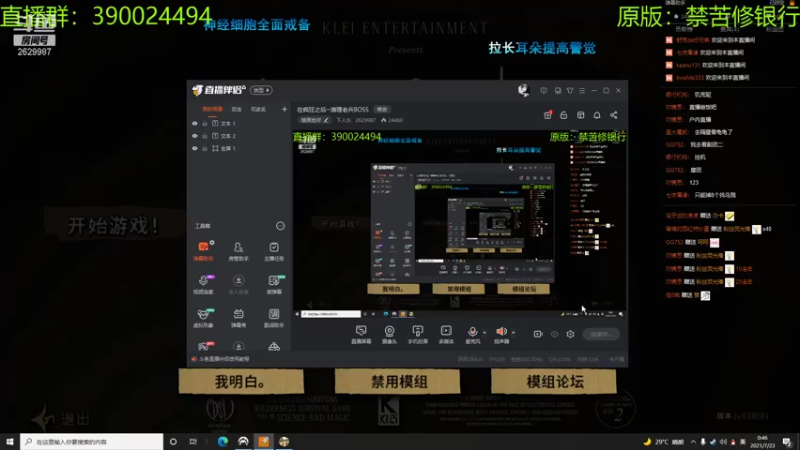
Task: Switch to the second scene tab
Action: (x=236, y=109)
